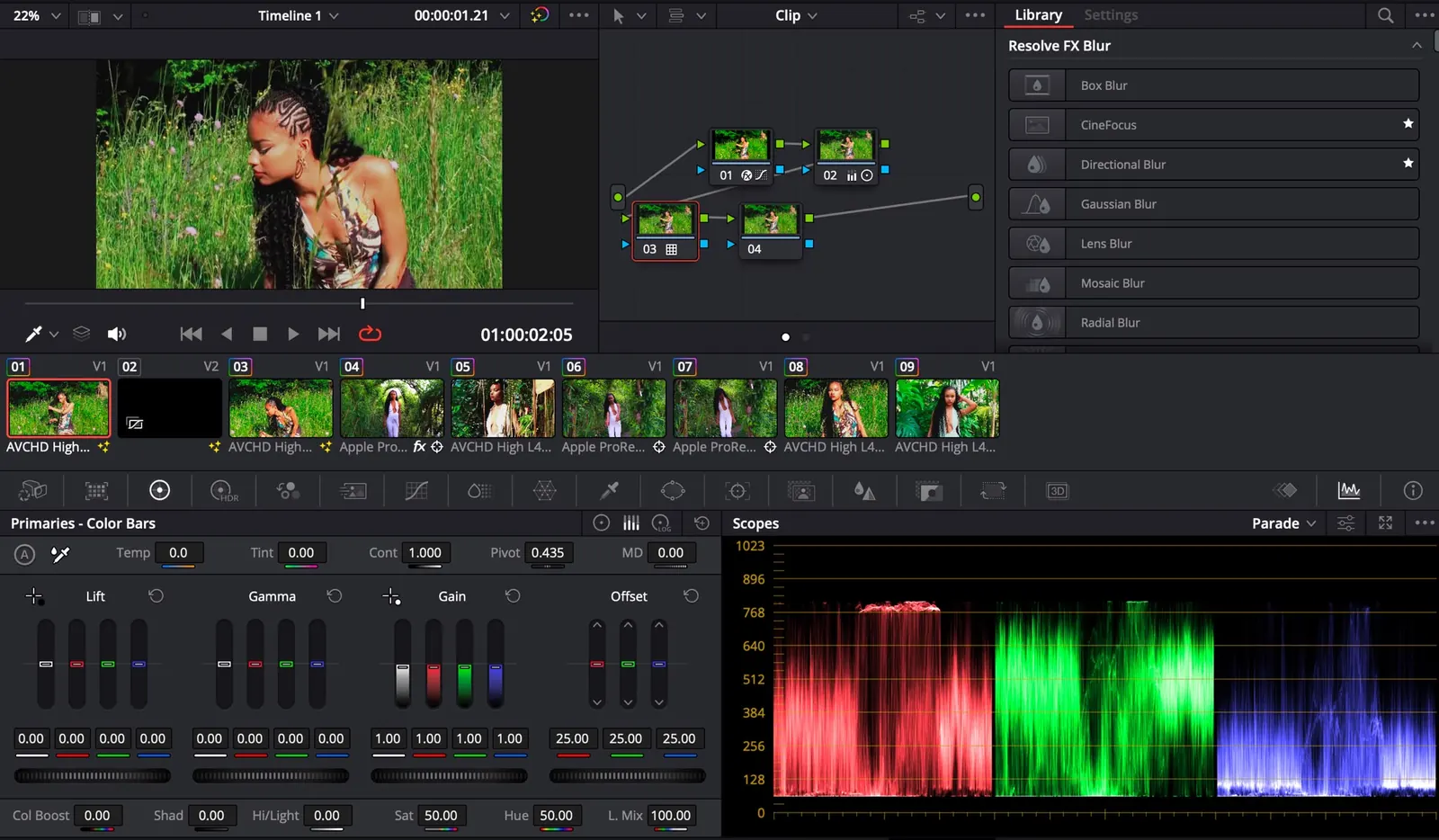Viewport: 1439px width, 840px height.
Task: Open the Parade scope type dropdown
Action: (x=1284, y=523)
